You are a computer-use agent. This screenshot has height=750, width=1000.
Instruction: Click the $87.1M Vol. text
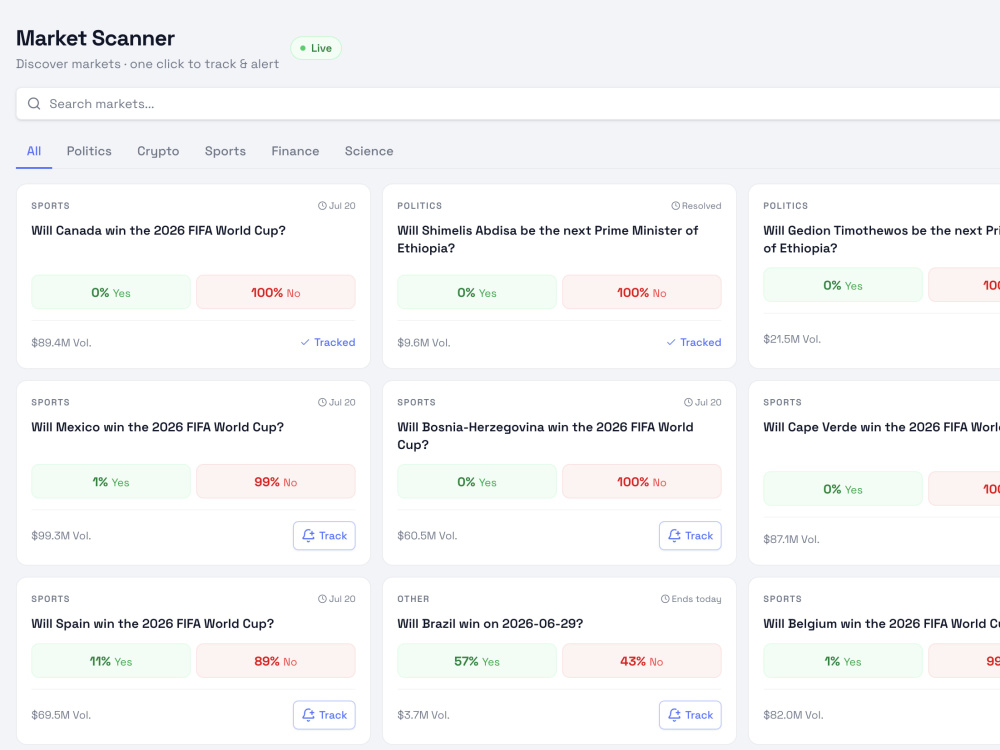point(791,539)
